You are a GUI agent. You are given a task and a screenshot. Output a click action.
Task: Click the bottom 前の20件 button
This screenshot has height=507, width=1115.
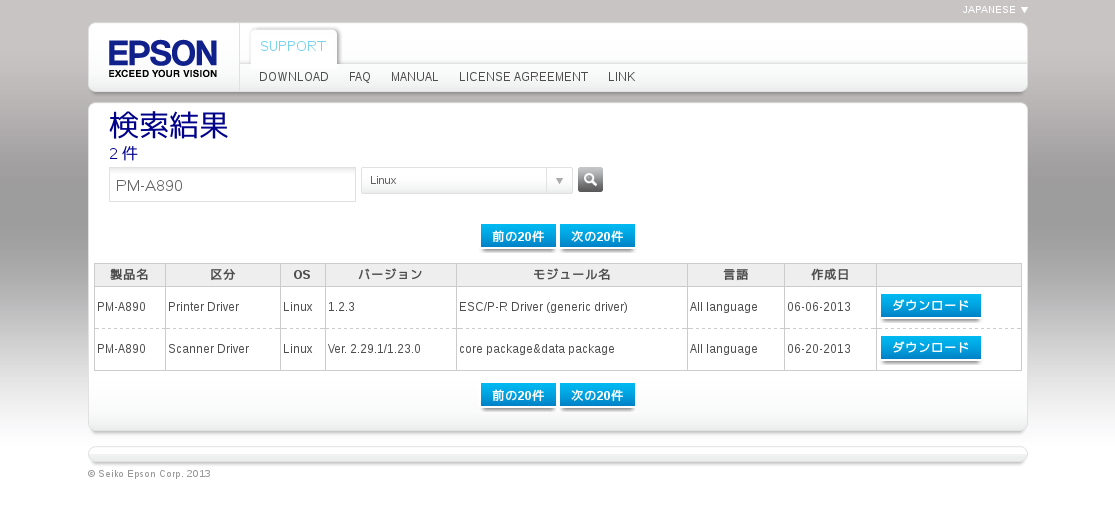[x=518, y=395]
